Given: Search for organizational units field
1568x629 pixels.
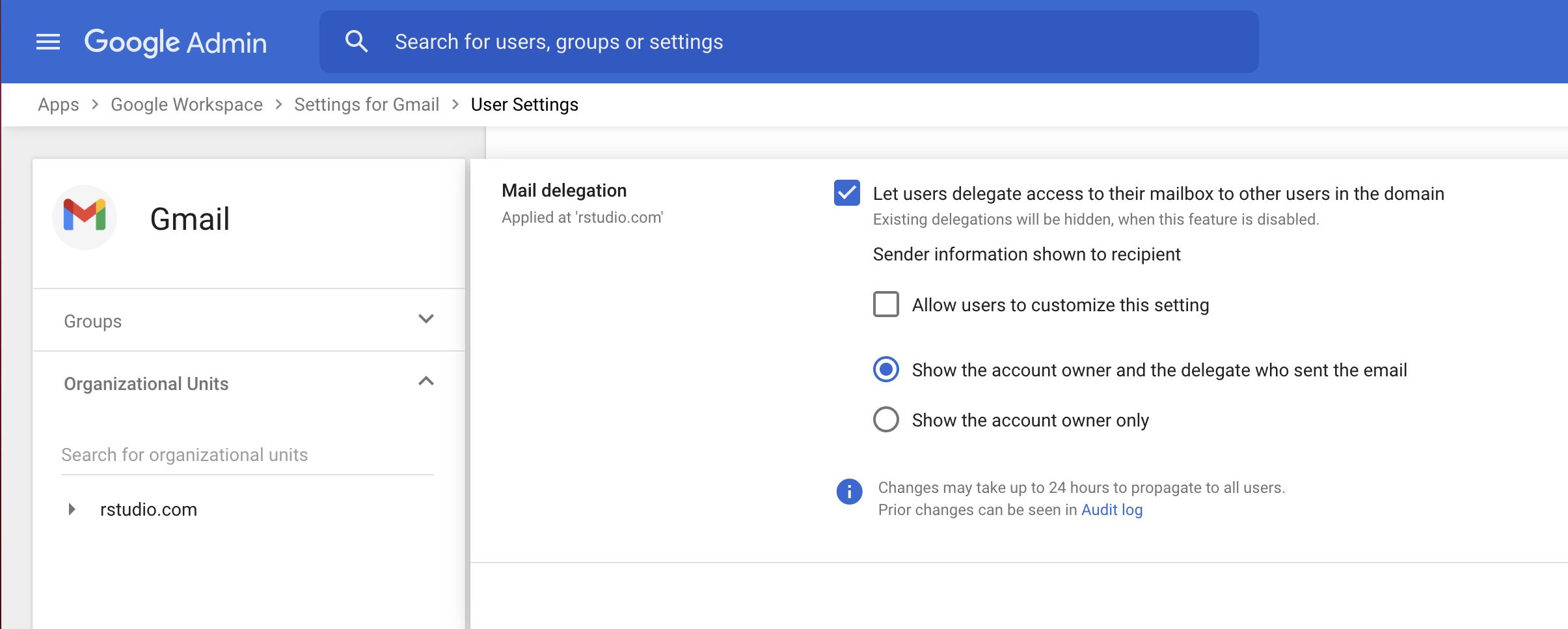Looking at the screenshot, I should [x=247, y=454].
